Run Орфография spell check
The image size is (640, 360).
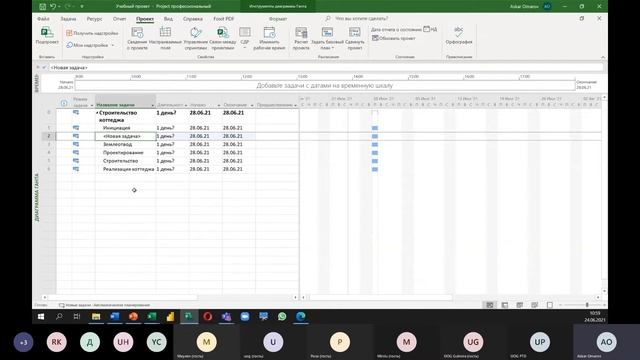[x=459, y=36]
